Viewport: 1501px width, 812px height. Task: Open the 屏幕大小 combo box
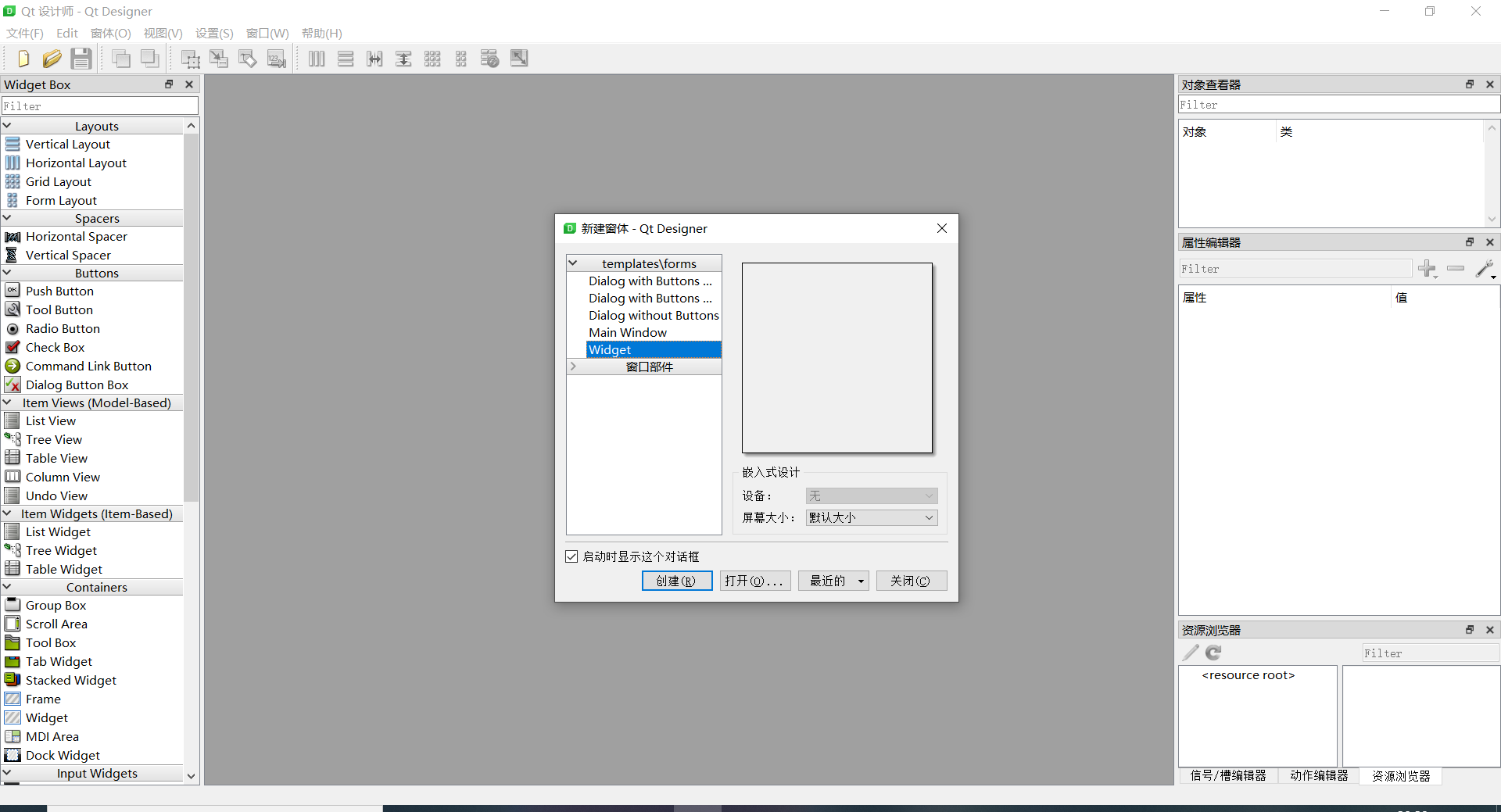(x=872, y=517)
